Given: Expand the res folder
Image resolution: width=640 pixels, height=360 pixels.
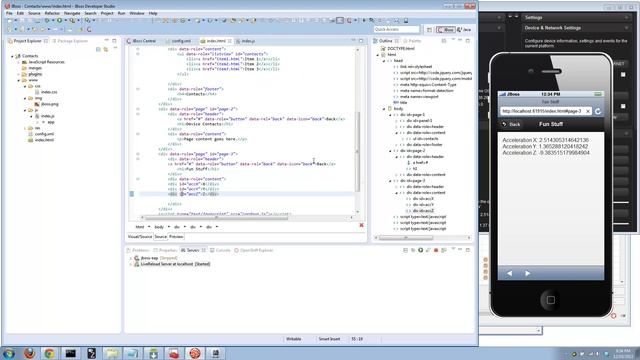Looking at the screenshot, I should point(25,128).
